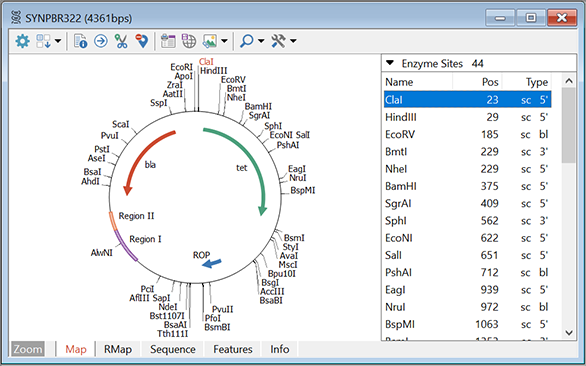Screen dimensions: 586x366
Task: Click the Zoom button
Action: coord(28,349)
